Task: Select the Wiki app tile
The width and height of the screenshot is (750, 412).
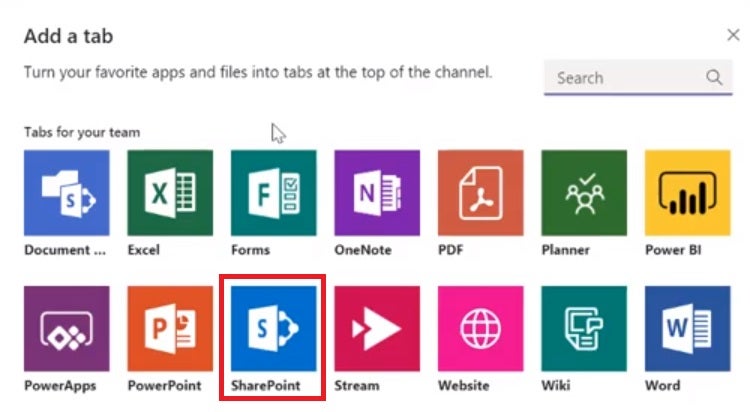Action: 584,329
